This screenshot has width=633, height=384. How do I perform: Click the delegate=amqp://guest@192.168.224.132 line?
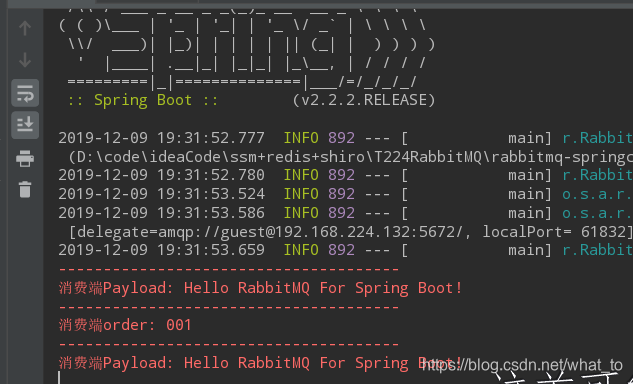pyautogui.click(x=350, y=232)
